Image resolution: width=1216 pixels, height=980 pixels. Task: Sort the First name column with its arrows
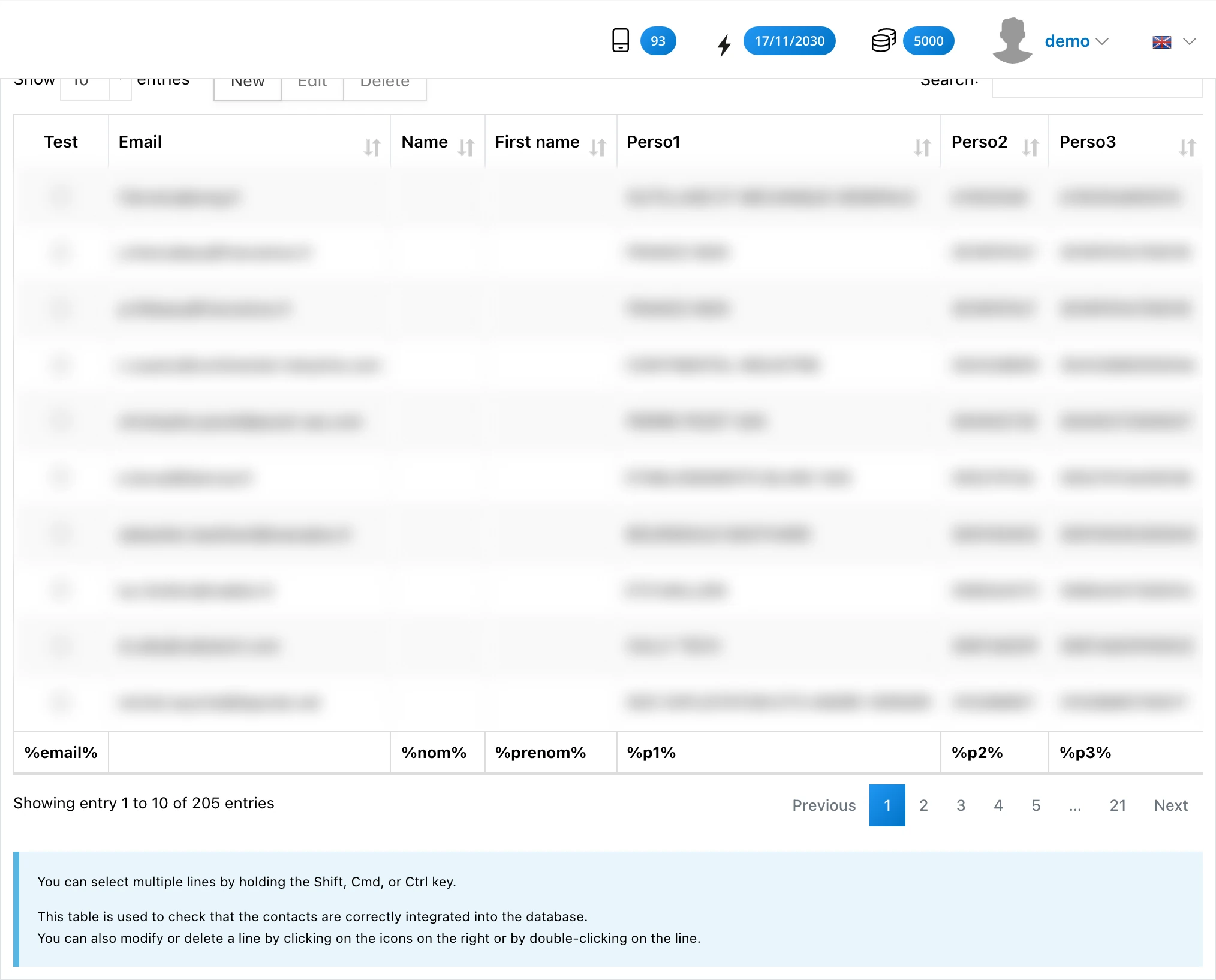[x=599, y=147]
